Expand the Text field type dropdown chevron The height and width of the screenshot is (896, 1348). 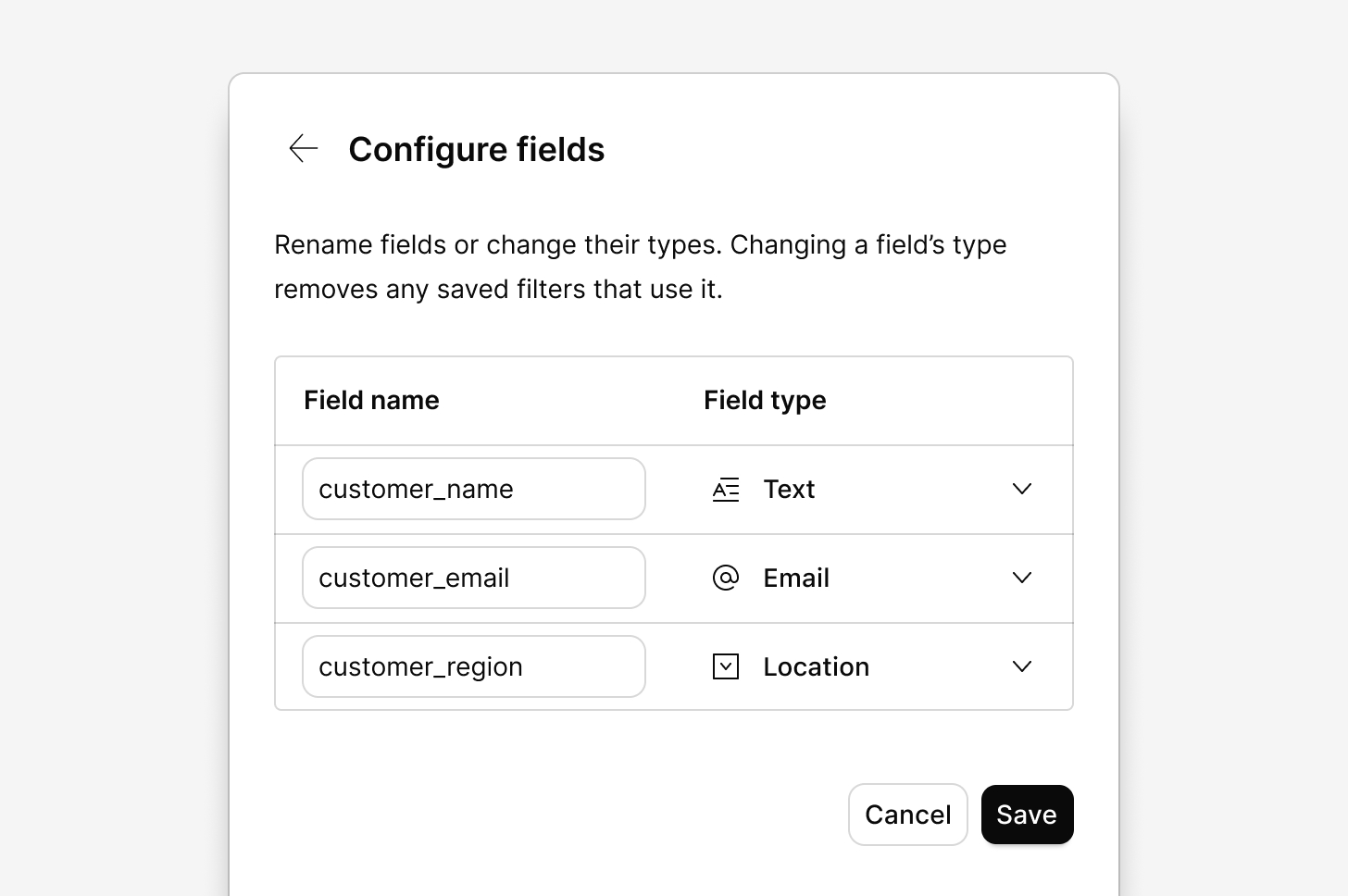point(1022,489)
